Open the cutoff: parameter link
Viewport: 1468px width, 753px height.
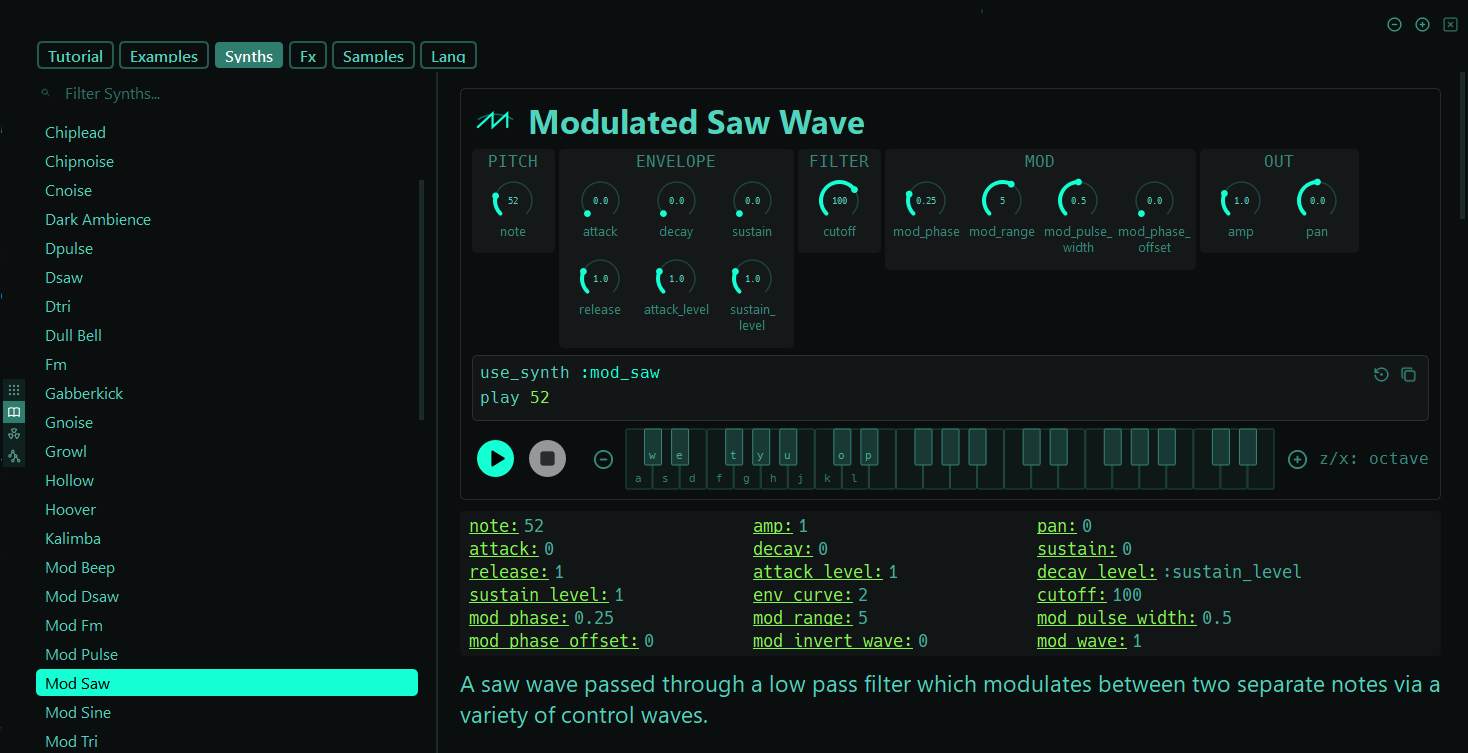coord(1072,595)
